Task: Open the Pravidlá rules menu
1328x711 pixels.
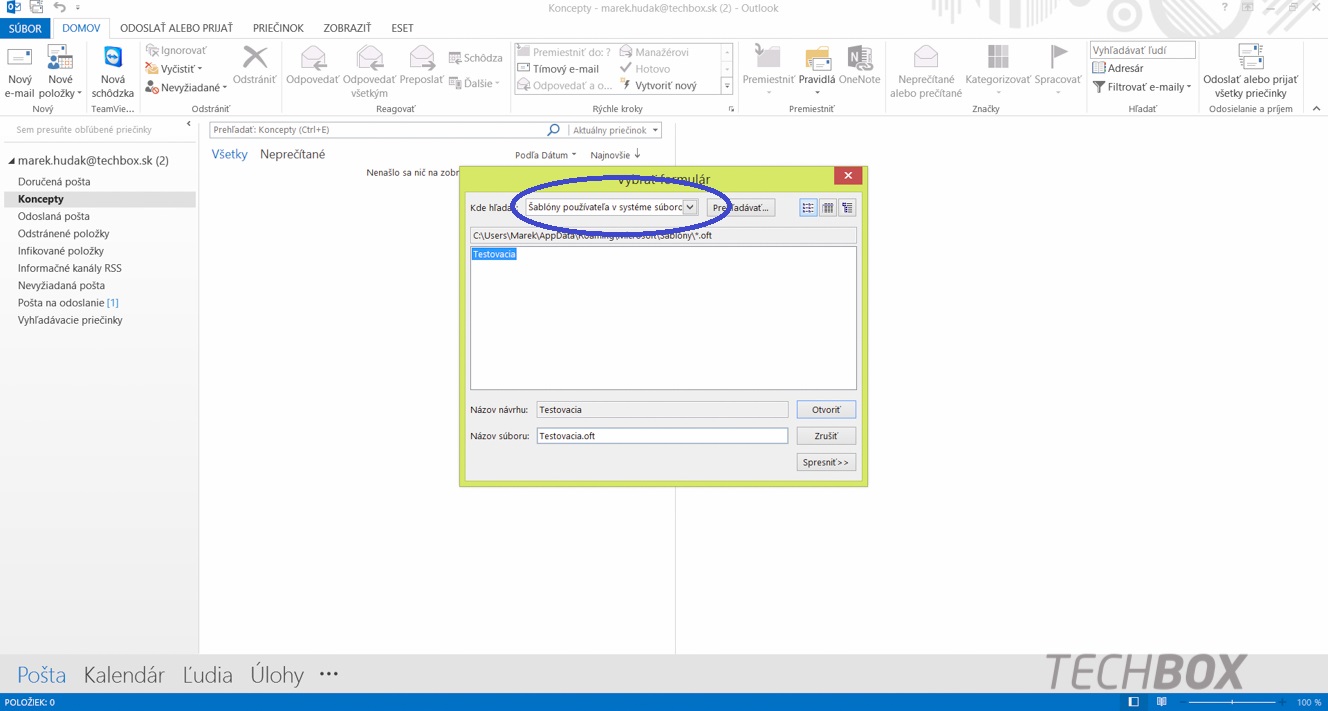Action: coord(817,72)
